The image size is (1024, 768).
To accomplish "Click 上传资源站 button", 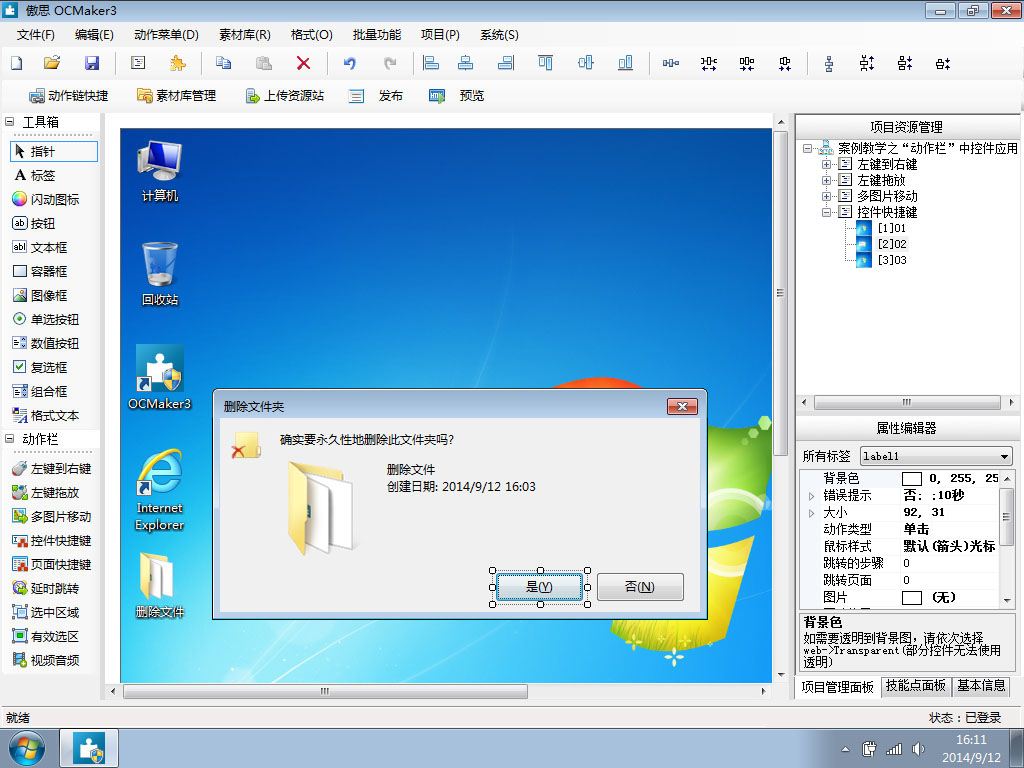I will (x=284, y=96).
